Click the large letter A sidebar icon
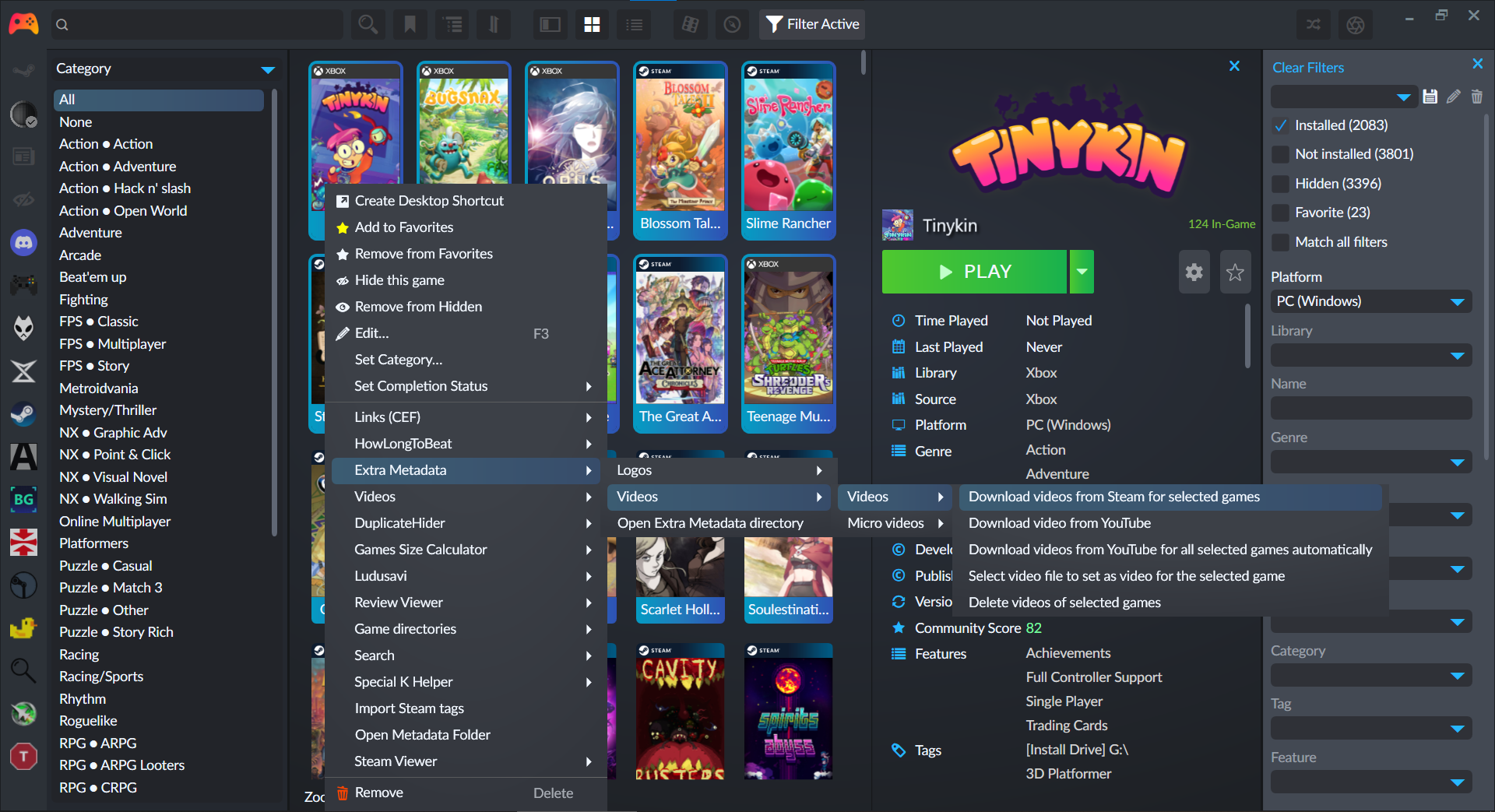The height and width of the screenshot is (812, 1495). (23, 456)
